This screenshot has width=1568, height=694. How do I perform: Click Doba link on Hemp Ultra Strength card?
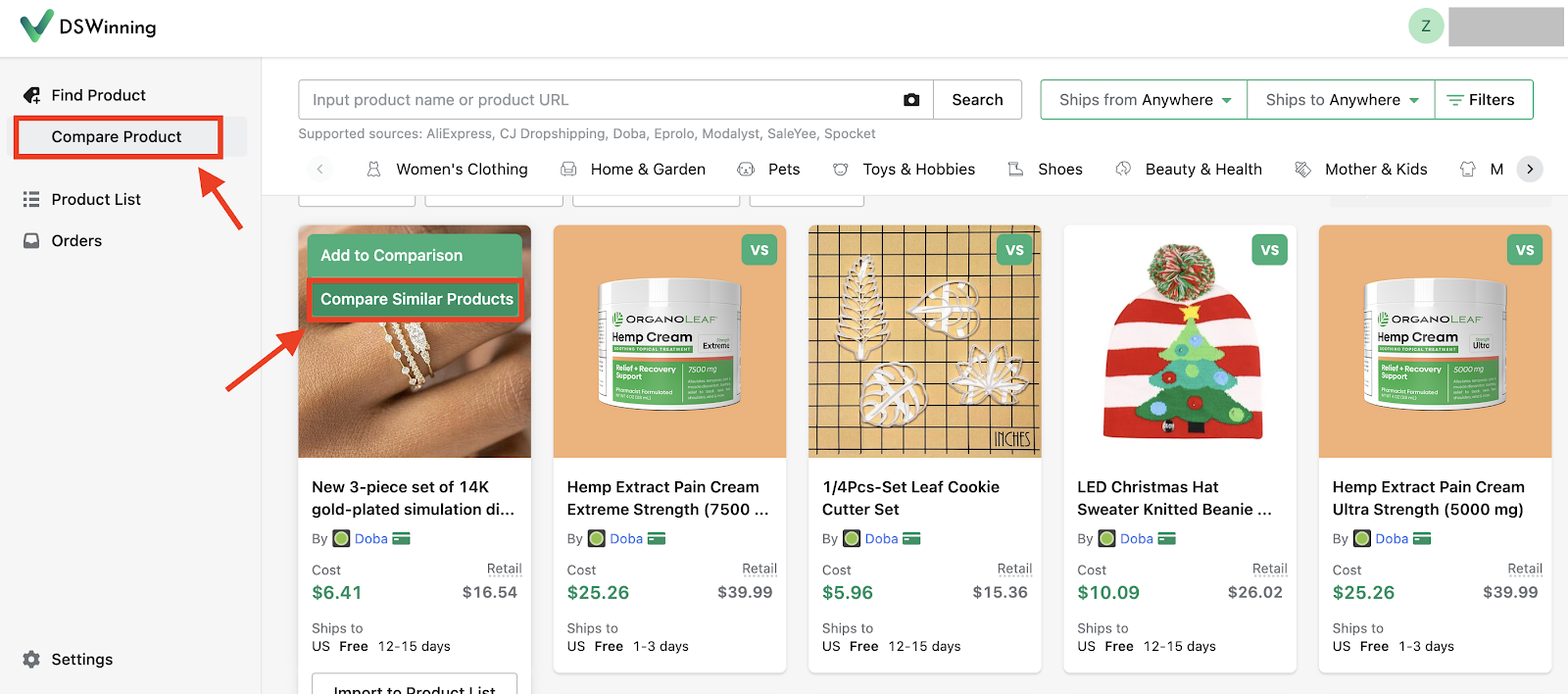click(1392, 538)
